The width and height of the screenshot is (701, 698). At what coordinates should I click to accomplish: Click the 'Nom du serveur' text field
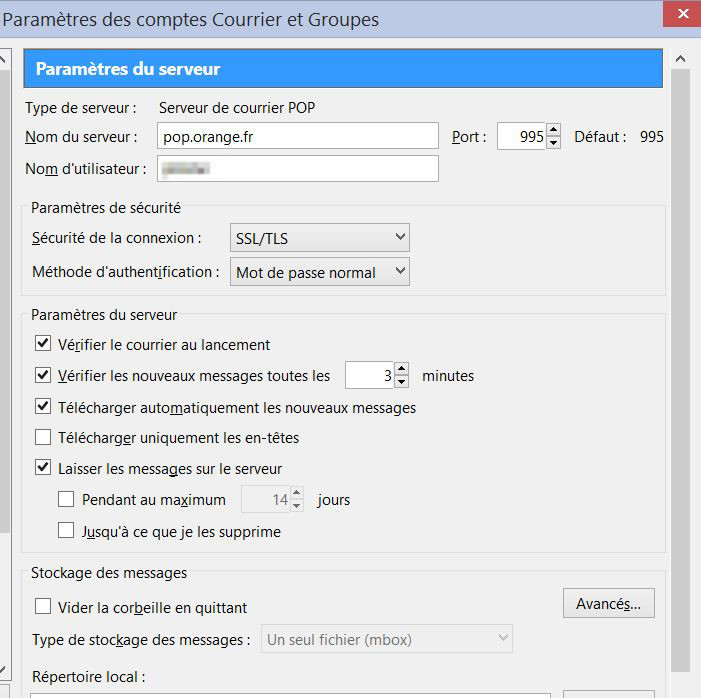[297, 136]
